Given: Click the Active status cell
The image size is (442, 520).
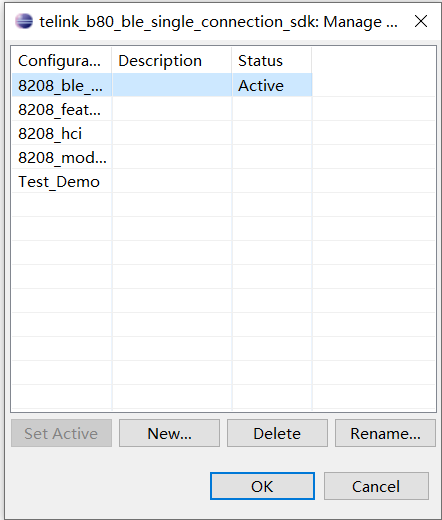Looking at the screenshot, I should [x=272, y=85].
